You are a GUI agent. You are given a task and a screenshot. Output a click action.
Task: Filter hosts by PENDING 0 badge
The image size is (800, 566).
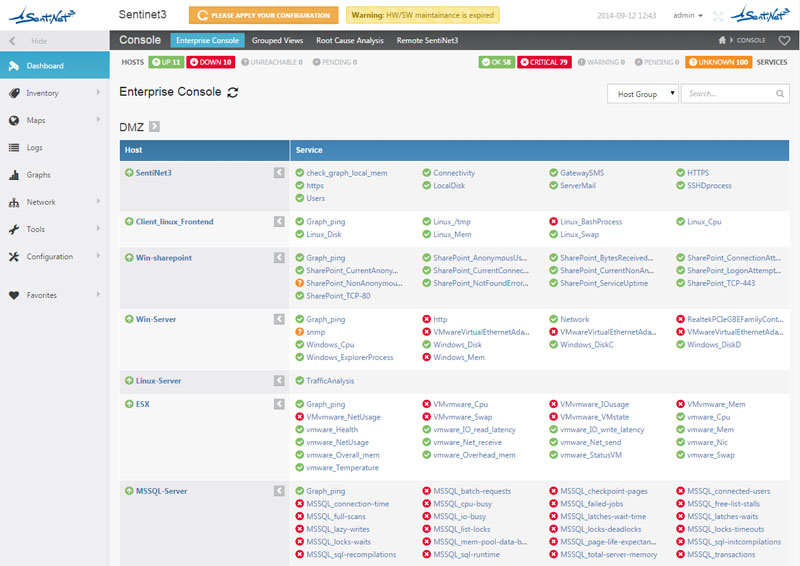[x=335, y=62]
